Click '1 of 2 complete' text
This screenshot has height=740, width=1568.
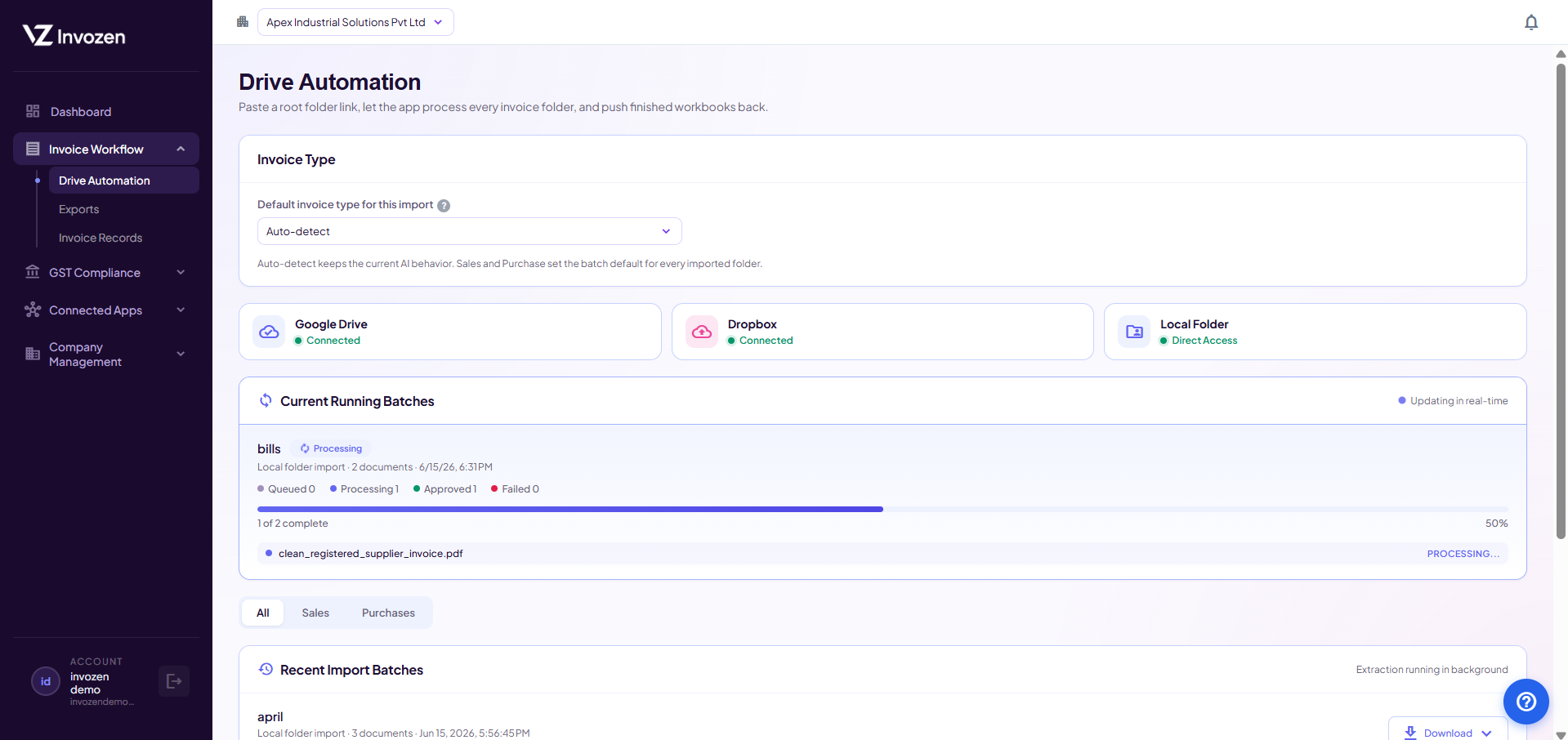pyautogui.click(x=293, y=523)
